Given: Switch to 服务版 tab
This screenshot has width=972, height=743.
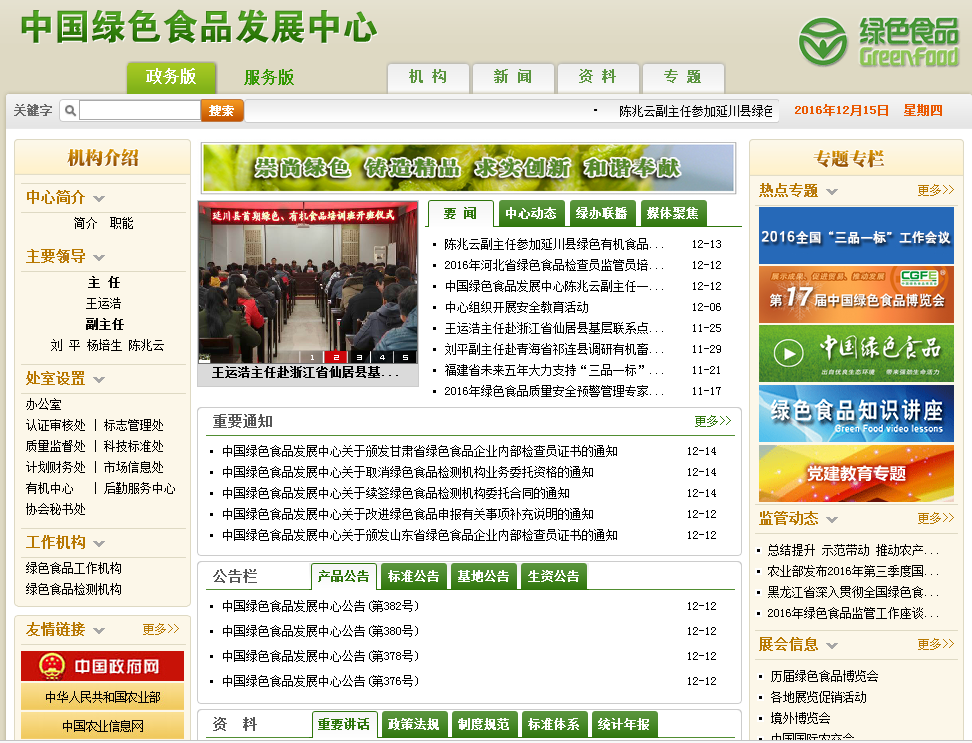Looking at the screenshot, I should click(269, 77).
